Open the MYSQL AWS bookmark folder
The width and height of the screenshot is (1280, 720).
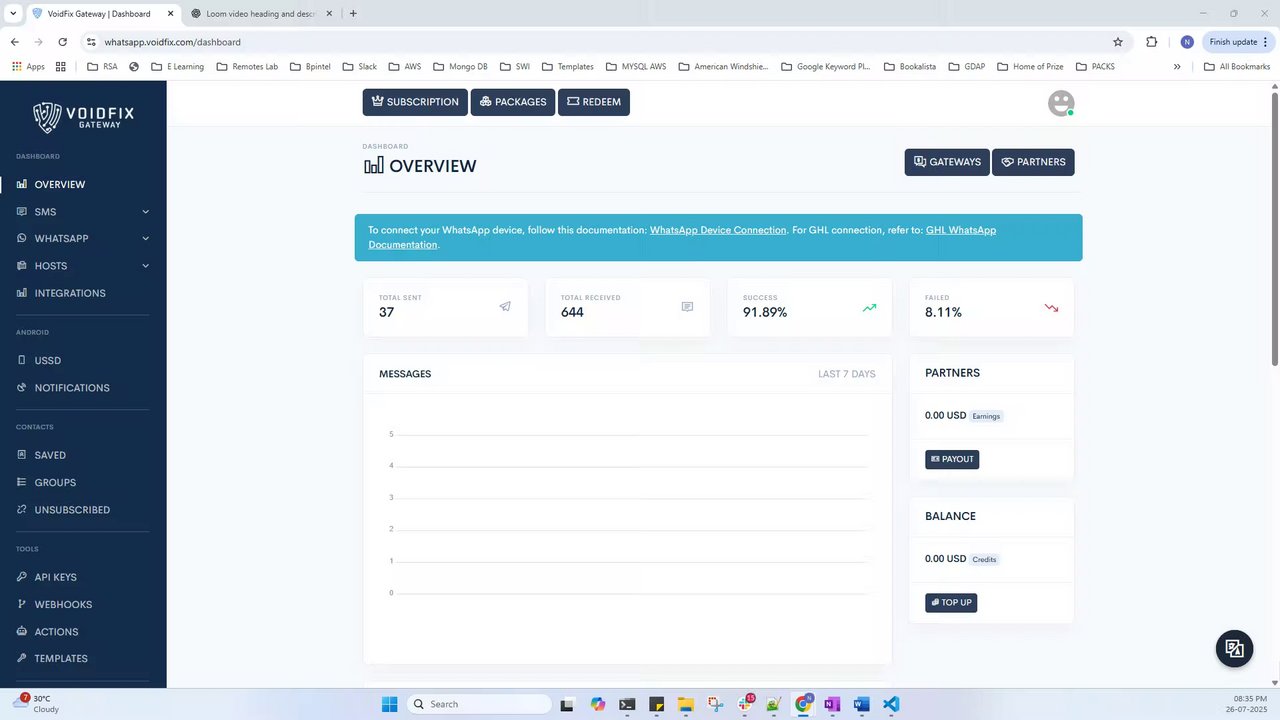click(x=635, y=67)
